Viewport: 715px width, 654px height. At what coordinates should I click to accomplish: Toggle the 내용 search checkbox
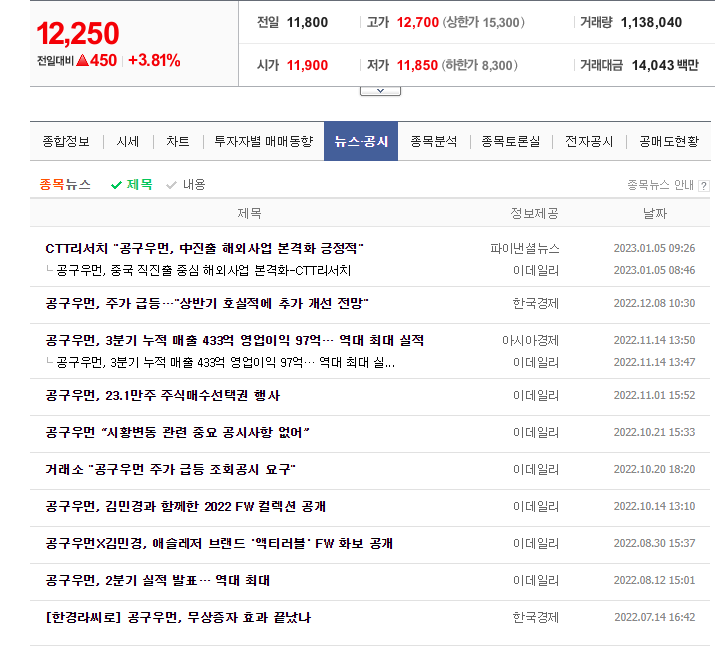[186, 184]
